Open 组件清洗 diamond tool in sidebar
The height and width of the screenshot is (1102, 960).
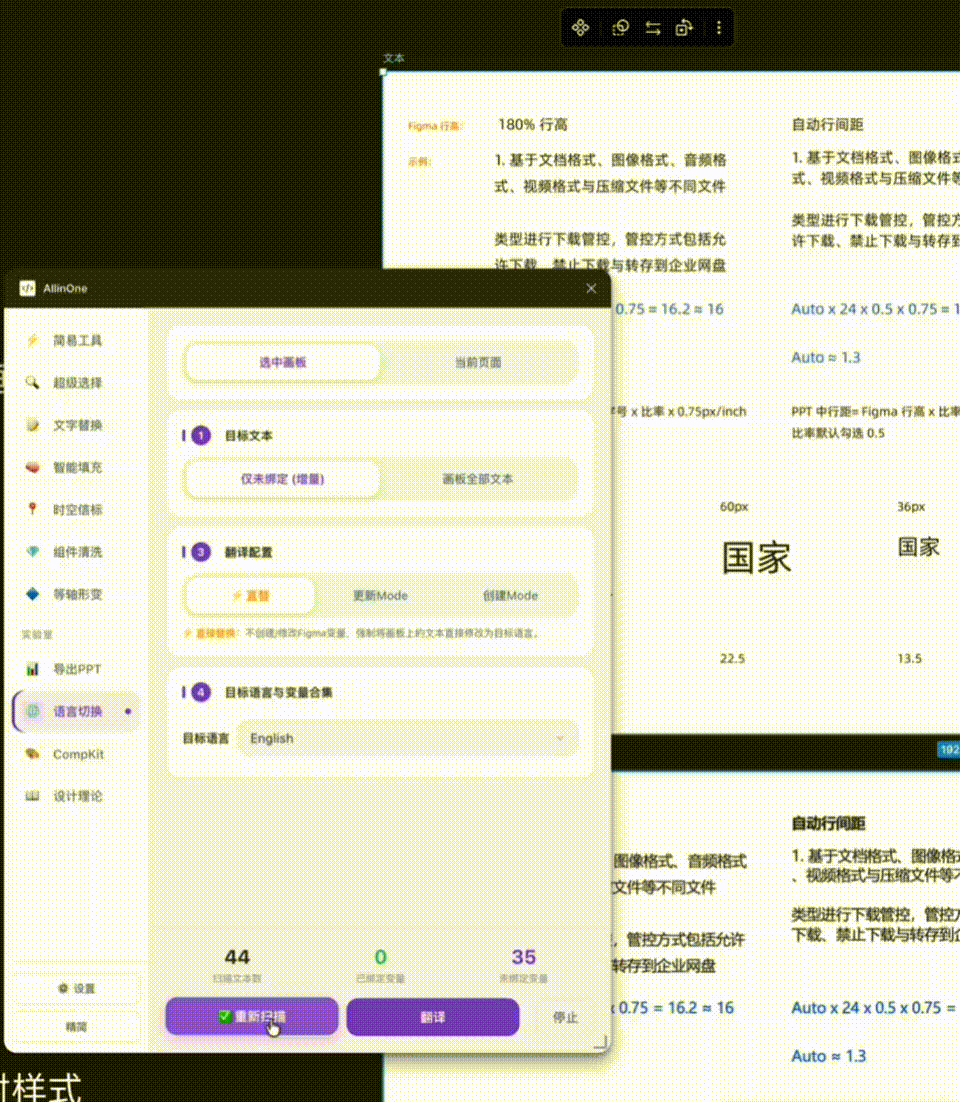(x=76, y=552)
